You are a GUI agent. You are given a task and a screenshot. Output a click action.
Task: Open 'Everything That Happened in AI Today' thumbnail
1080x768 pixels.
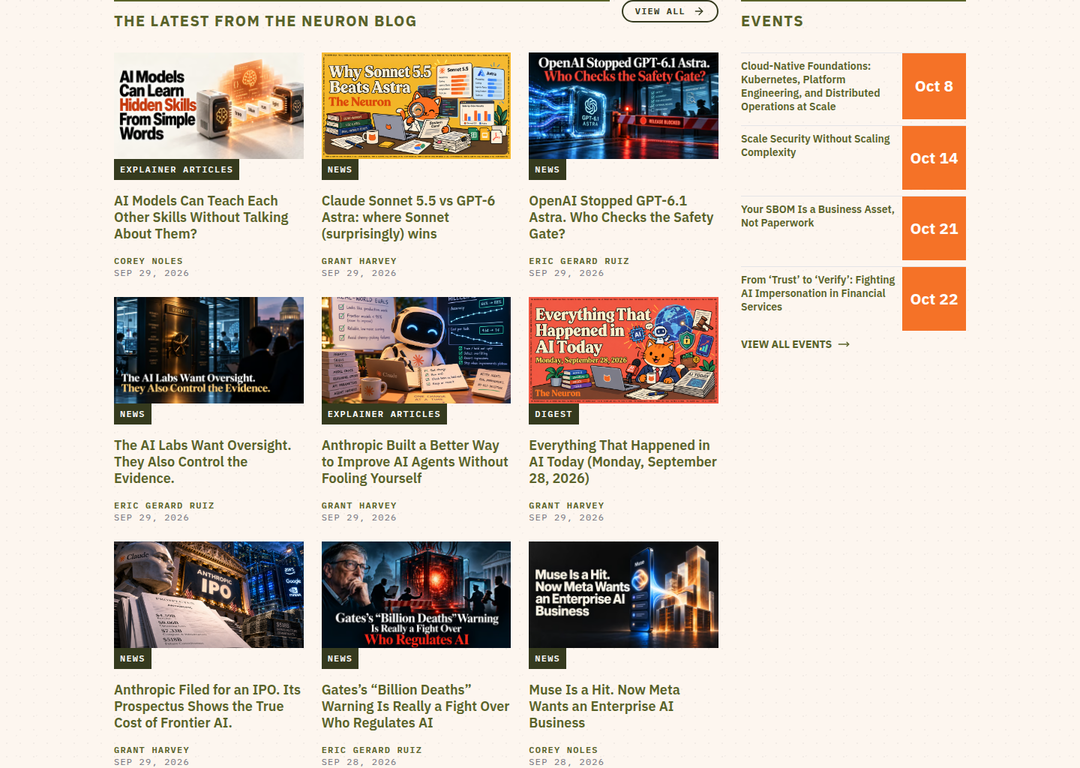pos(623,350)
